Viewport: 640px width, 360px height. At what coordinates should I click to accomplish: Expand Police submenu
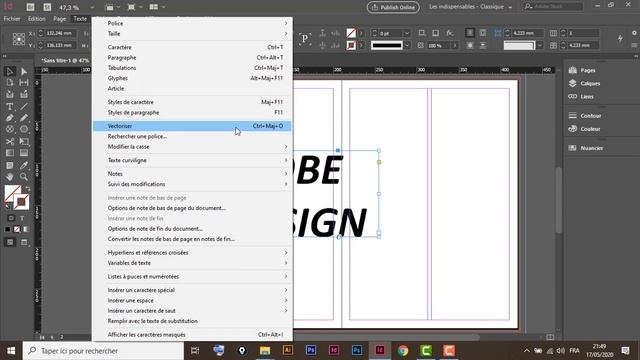point(192,23)
